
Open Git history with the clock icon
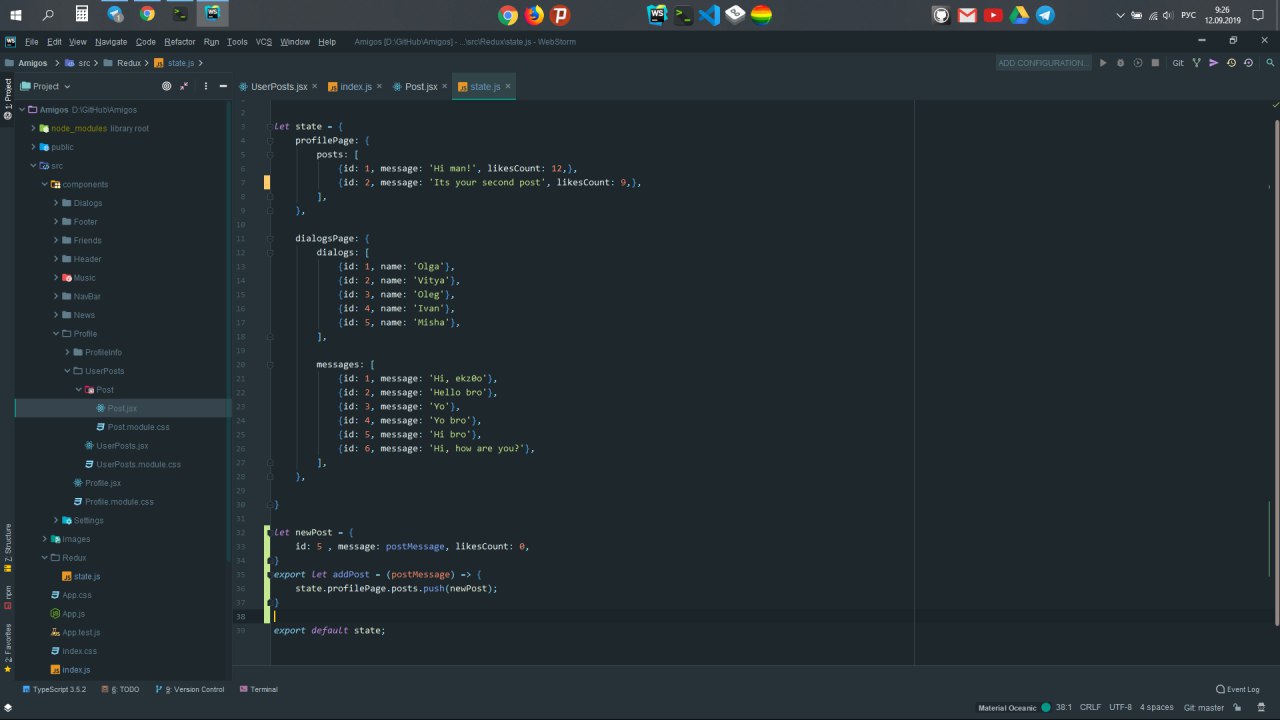1231,63
